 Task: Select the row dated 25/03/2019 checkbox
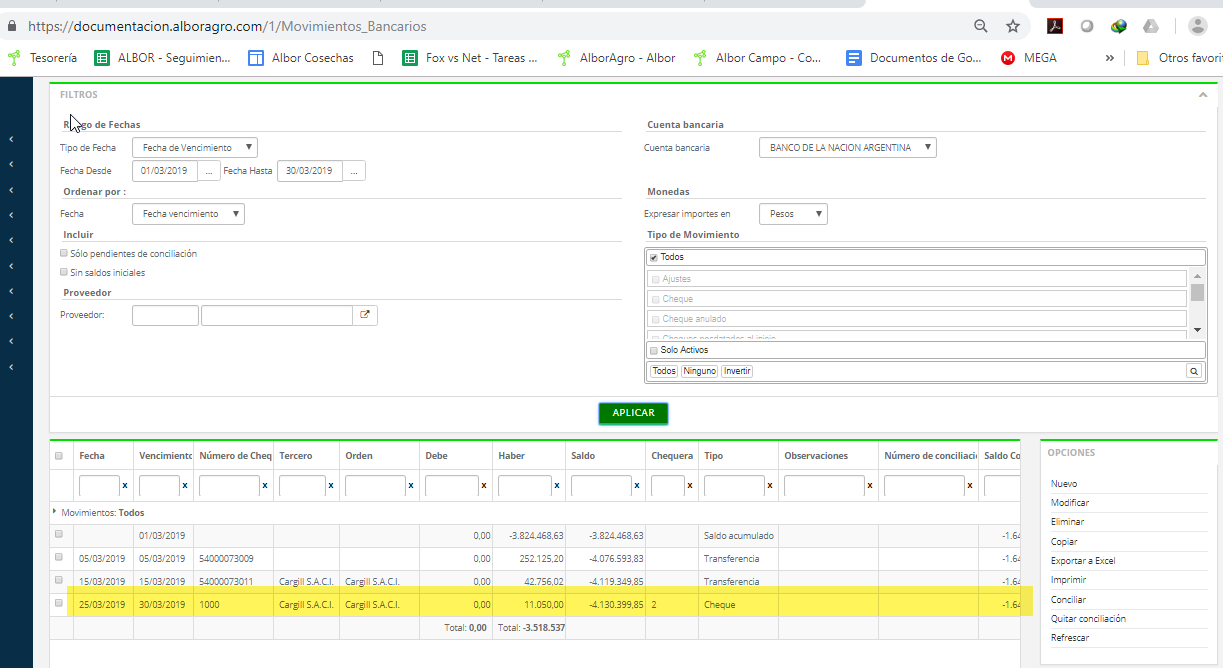[x=59, y=603]
